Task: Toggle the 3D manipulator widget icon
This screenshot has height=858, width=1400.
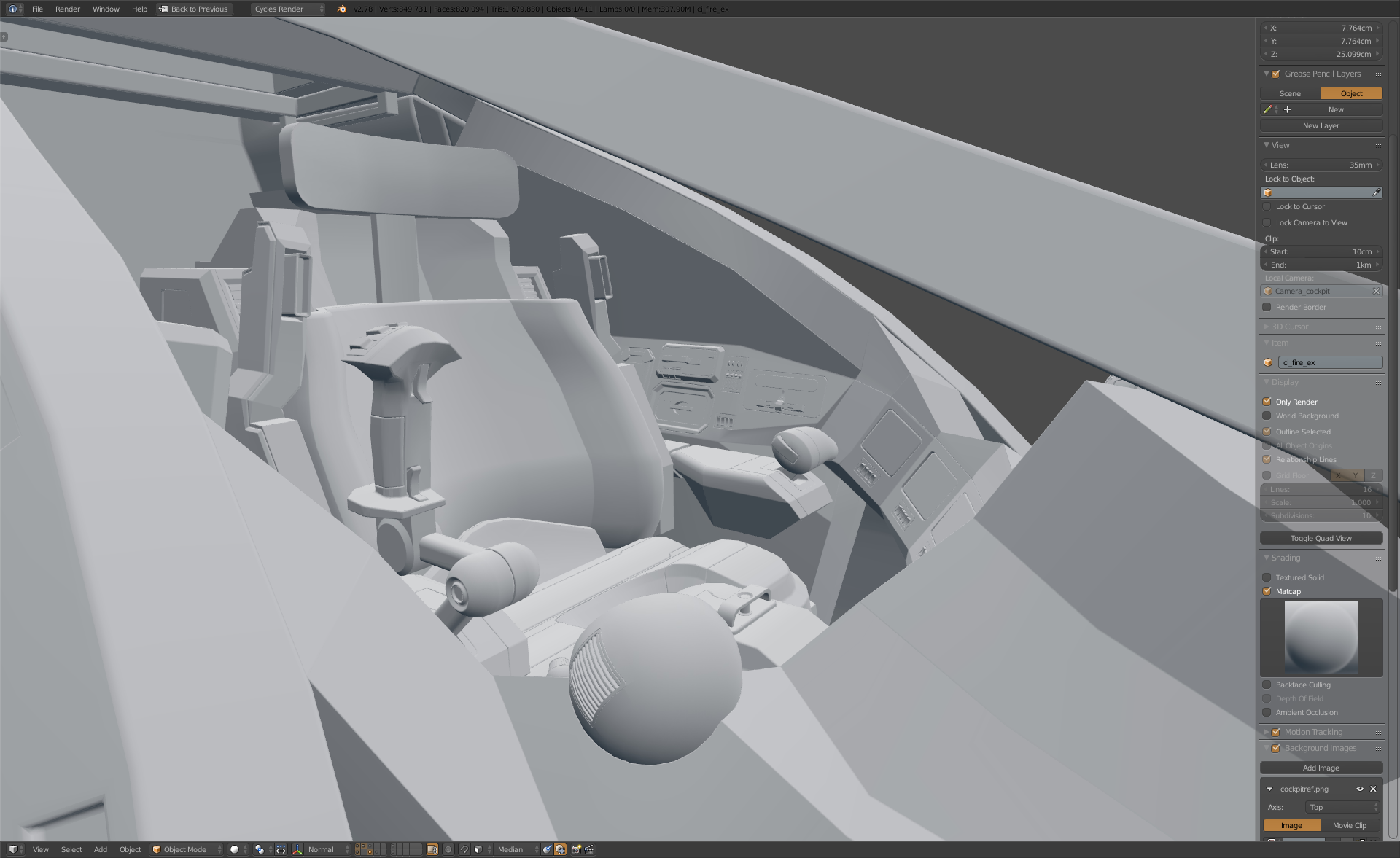Action: tap(297, 849)
